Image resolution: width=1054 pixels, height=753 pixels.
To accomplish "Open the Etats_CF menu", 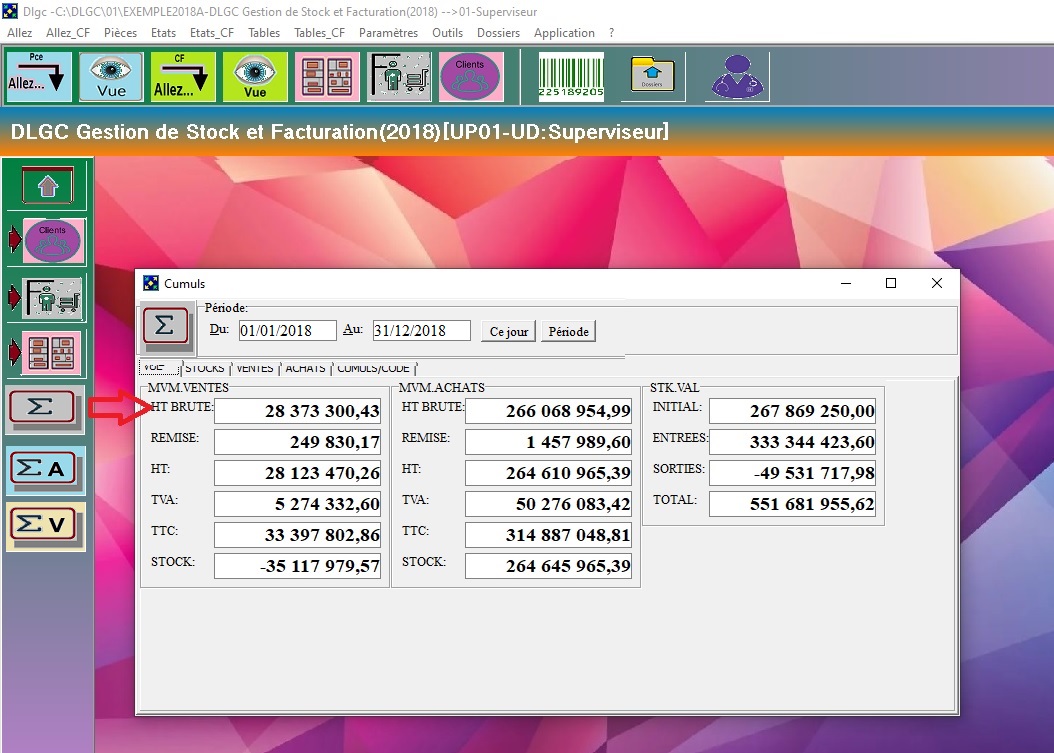I will click(212, 33).
